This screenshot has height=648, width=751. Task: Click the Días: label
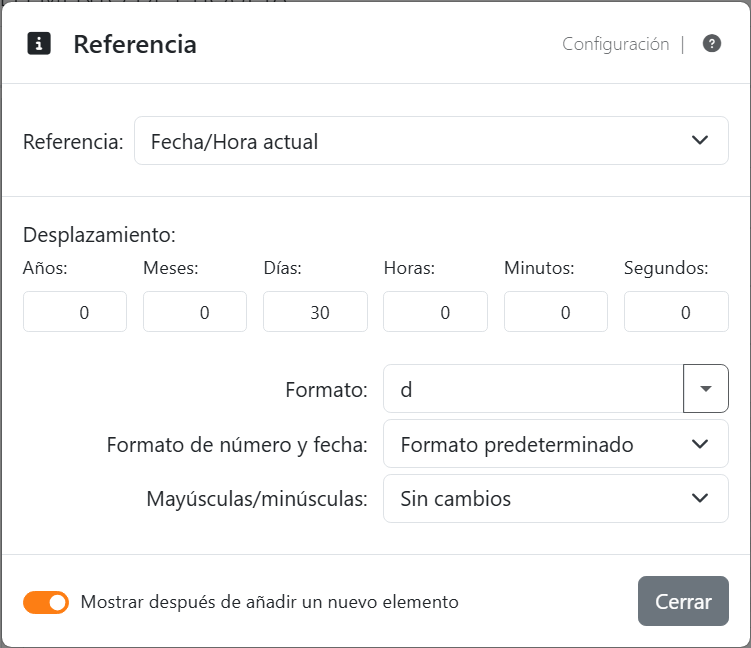(x=283, y=268)
